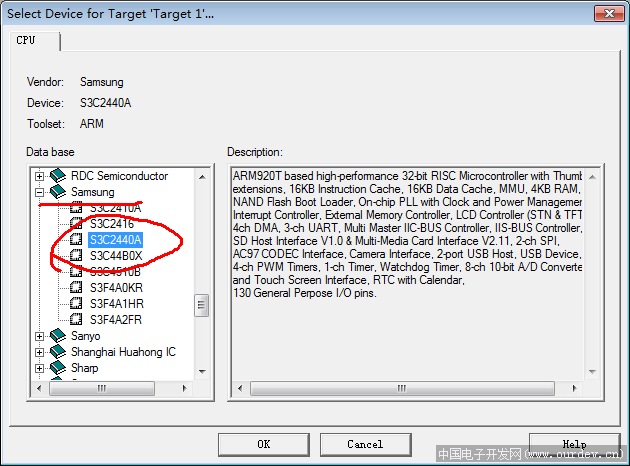The height and width of the screenshot is (466, 630).
Task: Click the database list scroll-right arrow
Action: (x=184, y=388)
